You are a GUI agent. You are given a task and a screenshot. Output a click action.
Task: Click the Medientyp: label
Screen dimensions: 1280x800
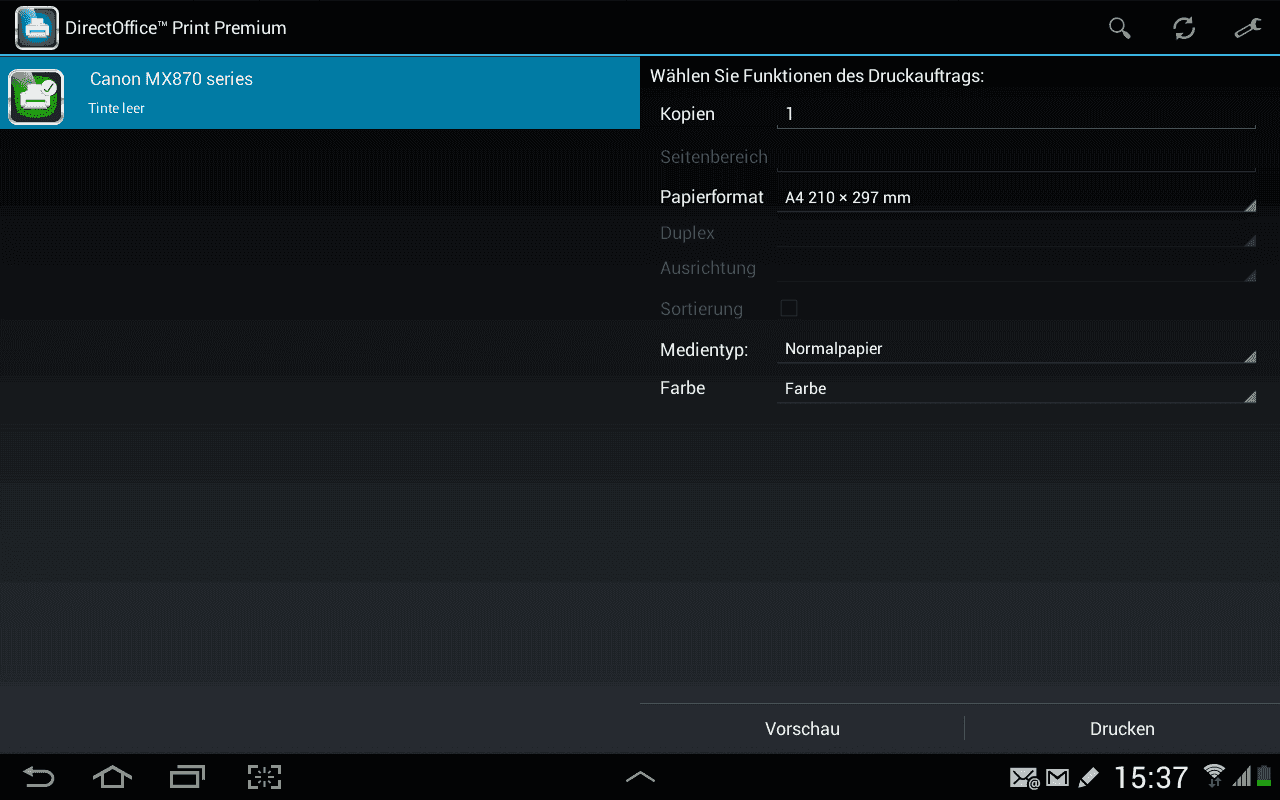tap(704, 350)
